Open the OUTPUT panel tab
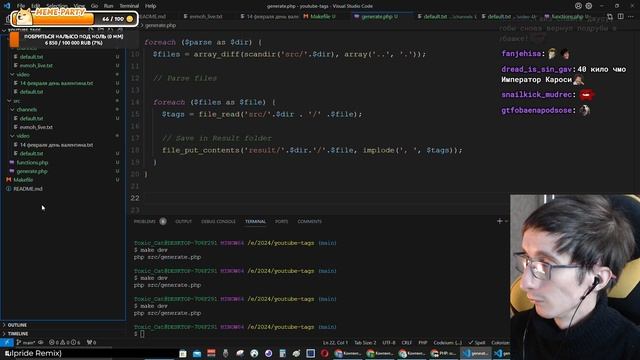Image resolution: width=640 pixels, height=360 pixels. tap(183, 221)
